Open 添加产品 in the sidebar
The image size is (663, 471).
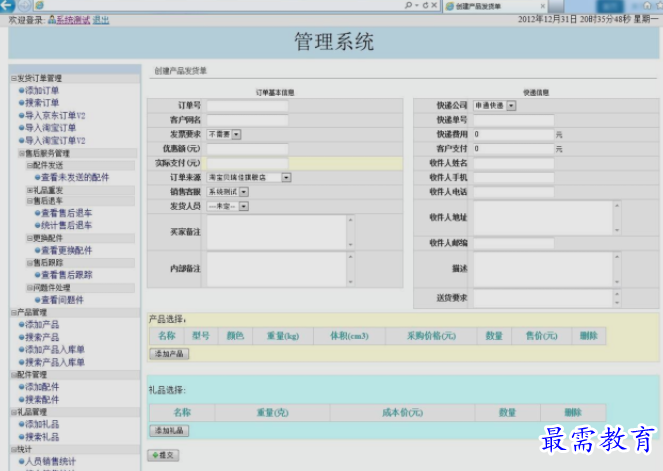(42, 325)
